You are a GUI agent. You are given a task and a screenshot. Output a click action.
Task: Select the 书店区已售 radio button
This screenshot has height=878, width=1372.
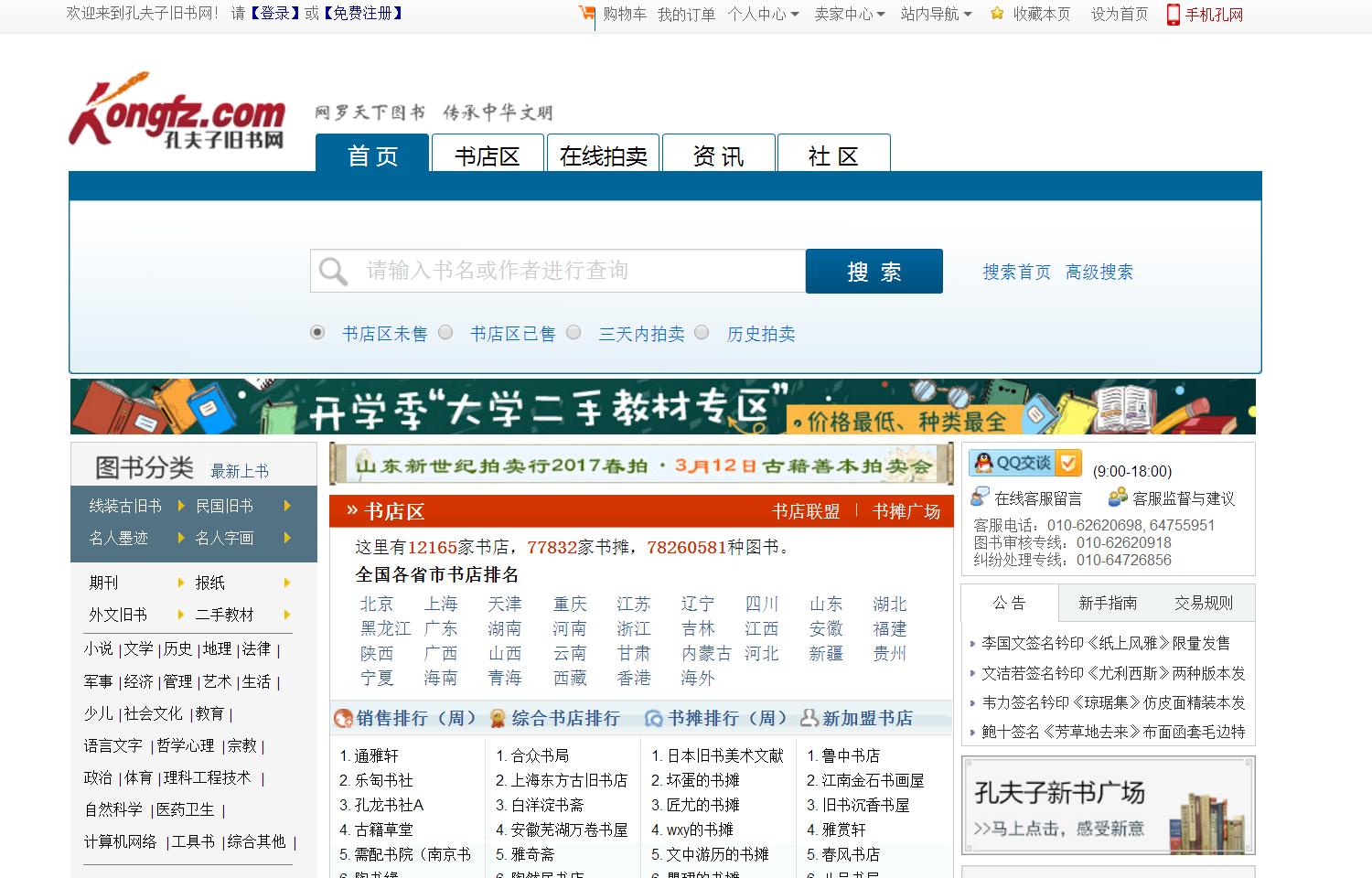[446, 333]
